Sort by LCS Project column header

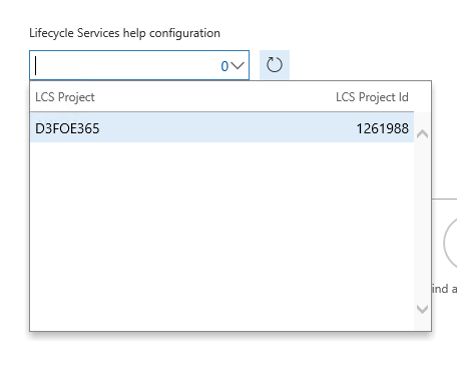(x=65, y=97)
